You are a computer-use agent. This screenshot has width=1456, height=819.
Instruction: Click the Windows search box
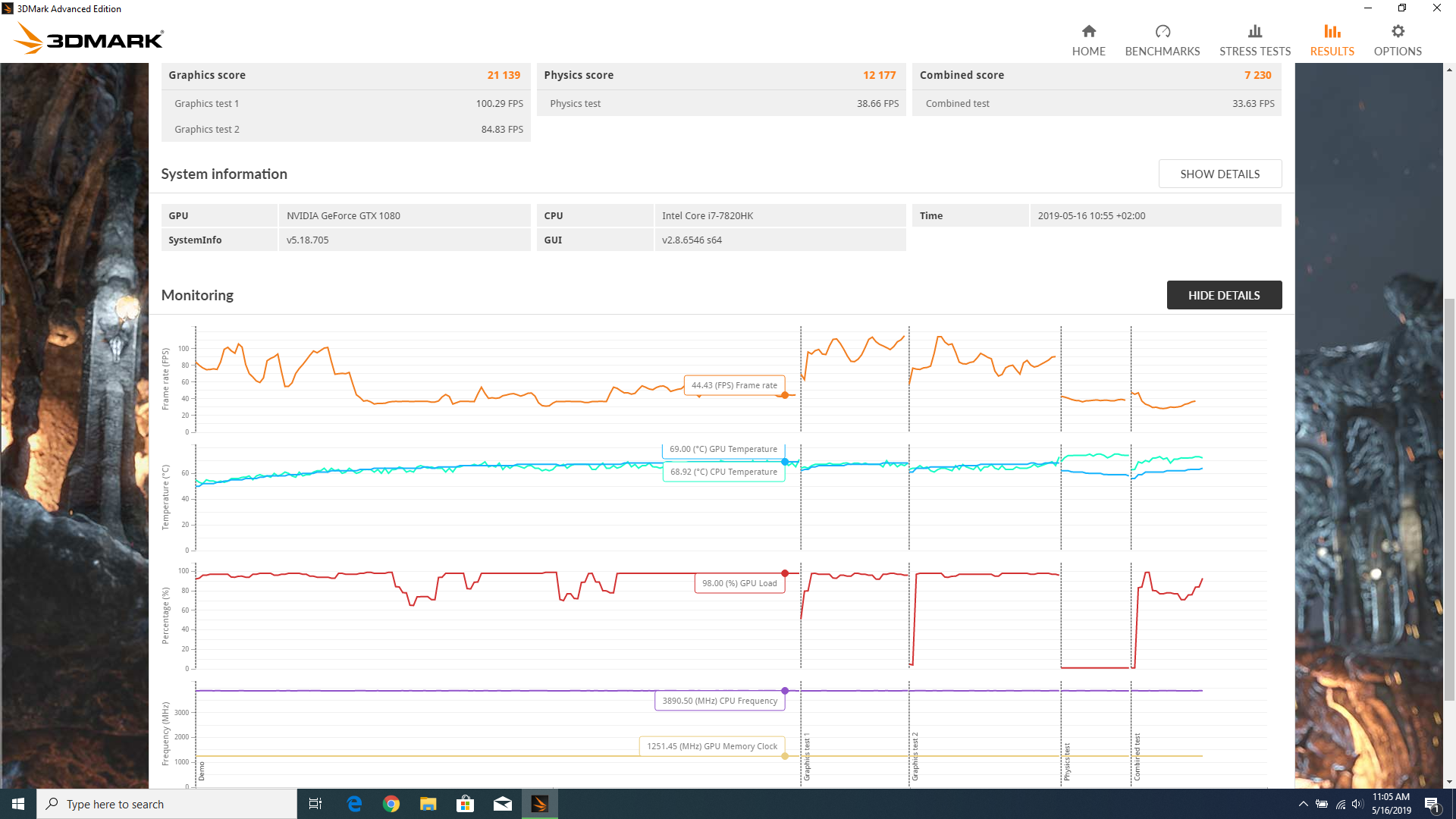[x=167, y=804]
